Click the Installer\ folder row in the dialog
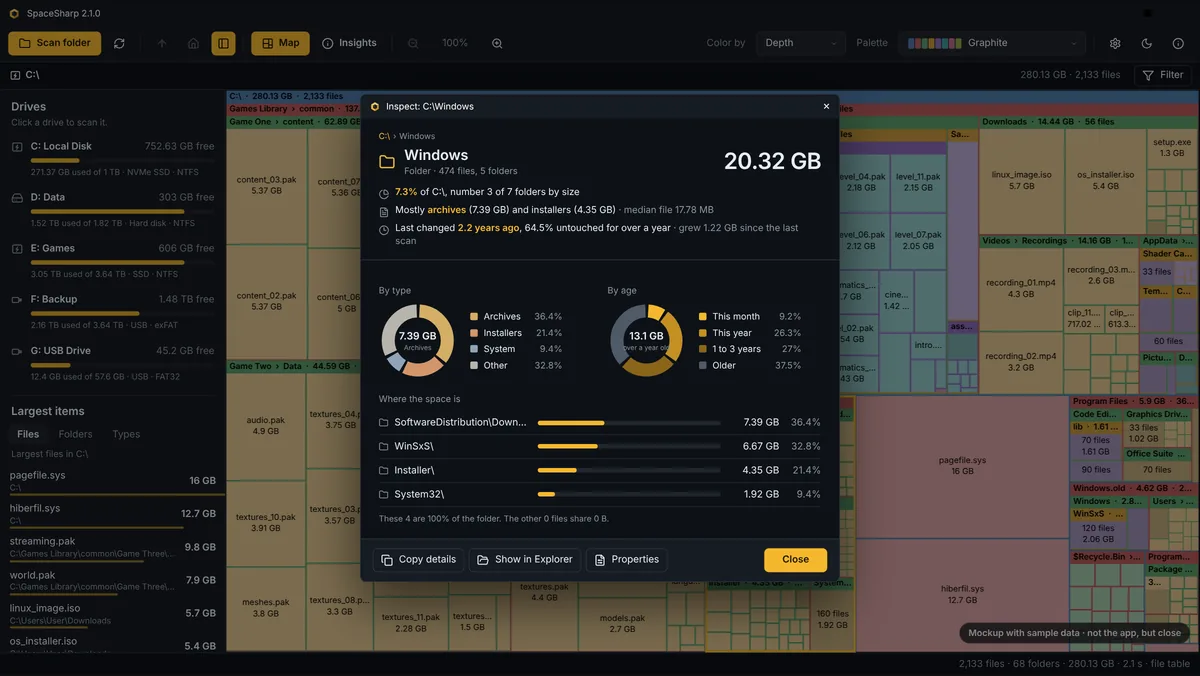 click(x=600, y=470)
